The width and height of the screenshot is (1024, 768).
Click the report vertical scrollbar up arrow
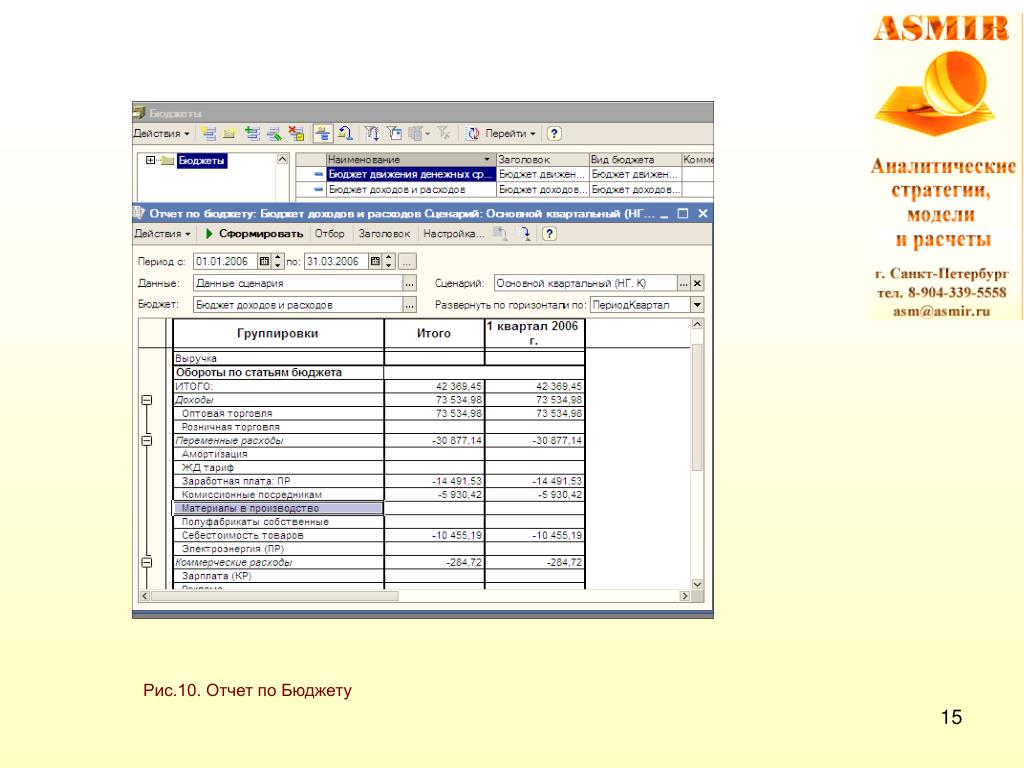coord(697,325)
